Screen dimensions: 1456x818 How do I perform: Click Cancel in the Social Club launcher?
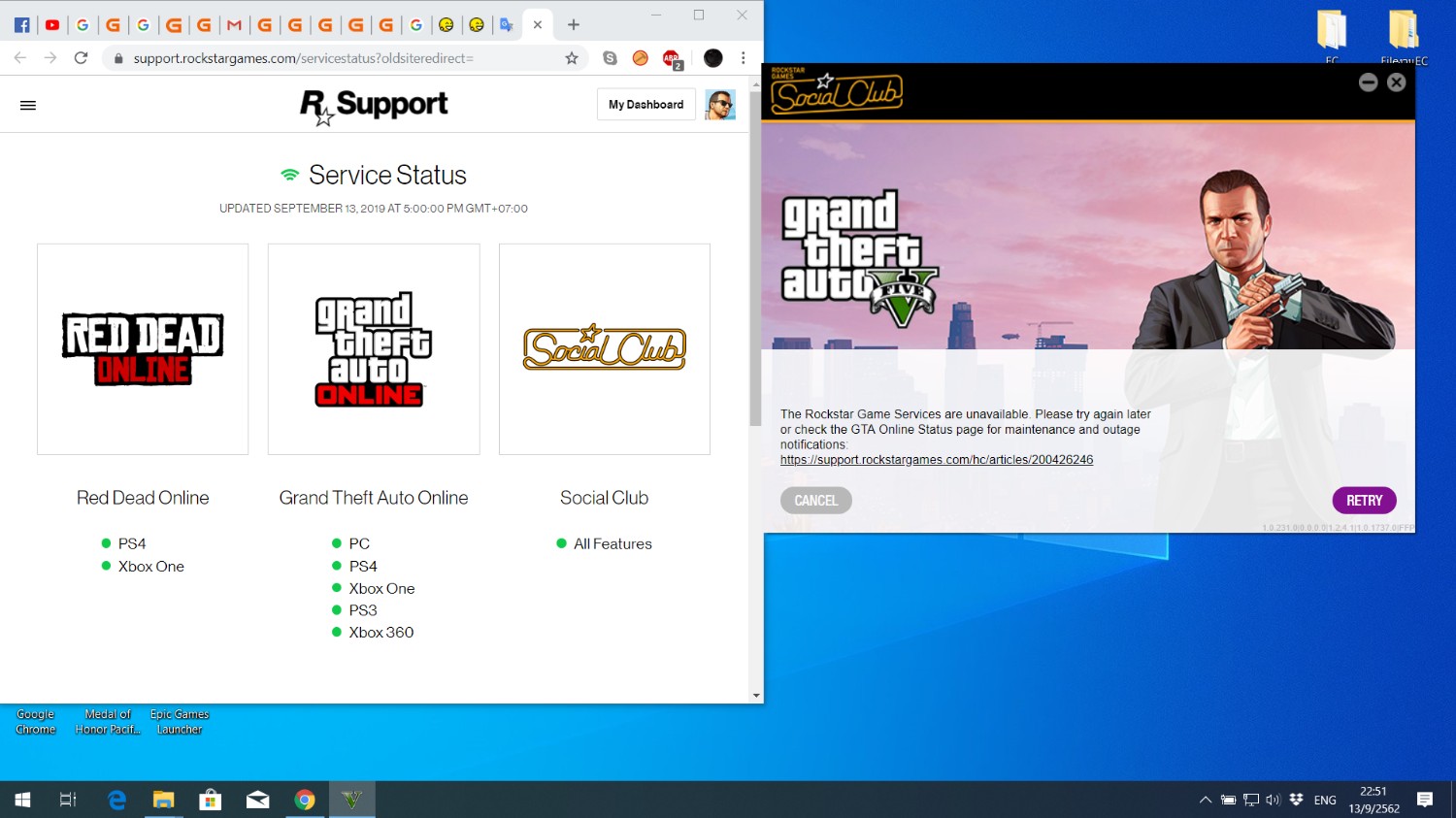pyautogui.click(x=816, y=501)
